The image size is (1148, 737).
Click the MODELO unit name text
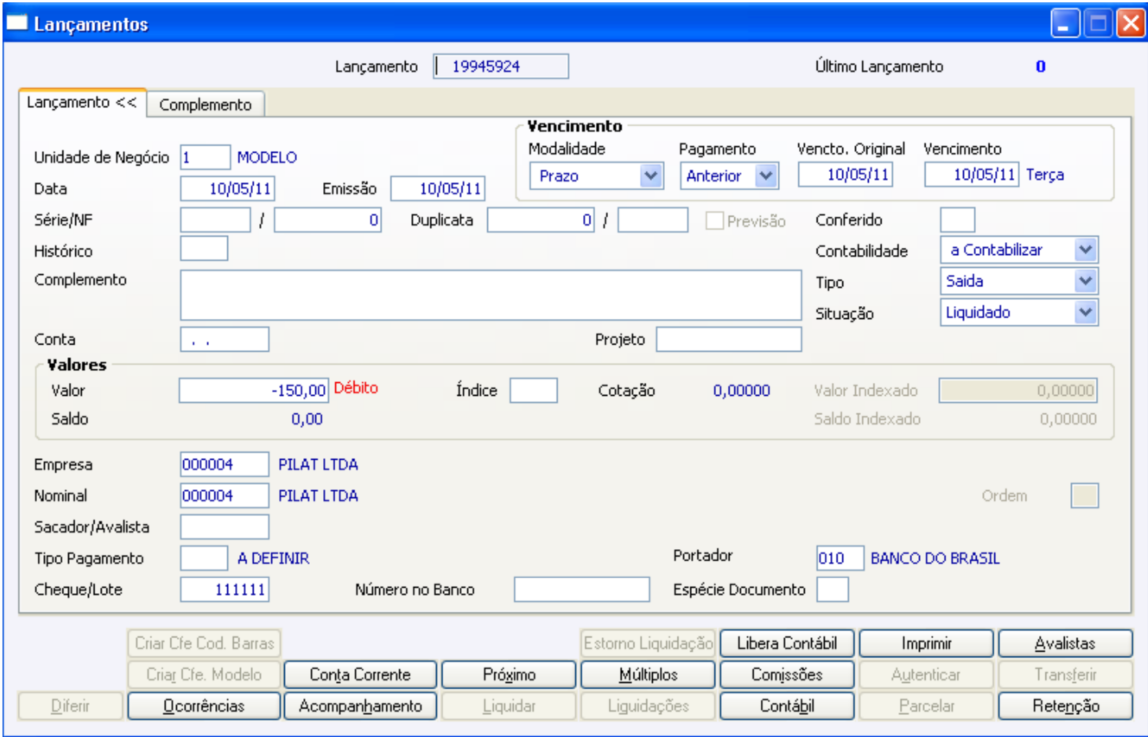tap(267, 157)
